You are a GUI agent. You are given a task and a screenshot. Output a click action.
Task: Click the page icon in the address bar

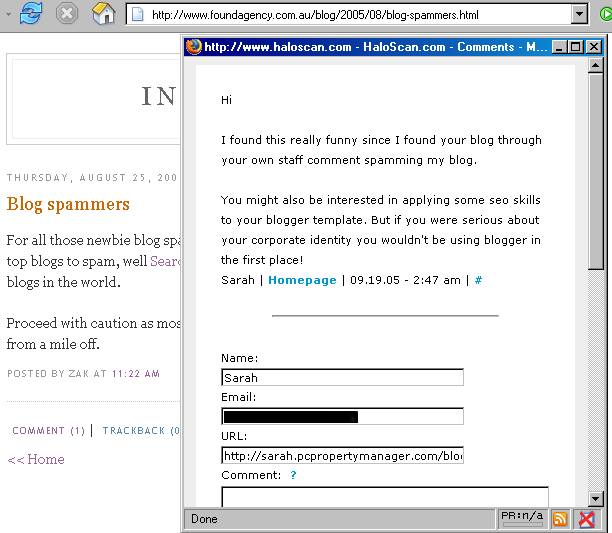pos(137,15)
